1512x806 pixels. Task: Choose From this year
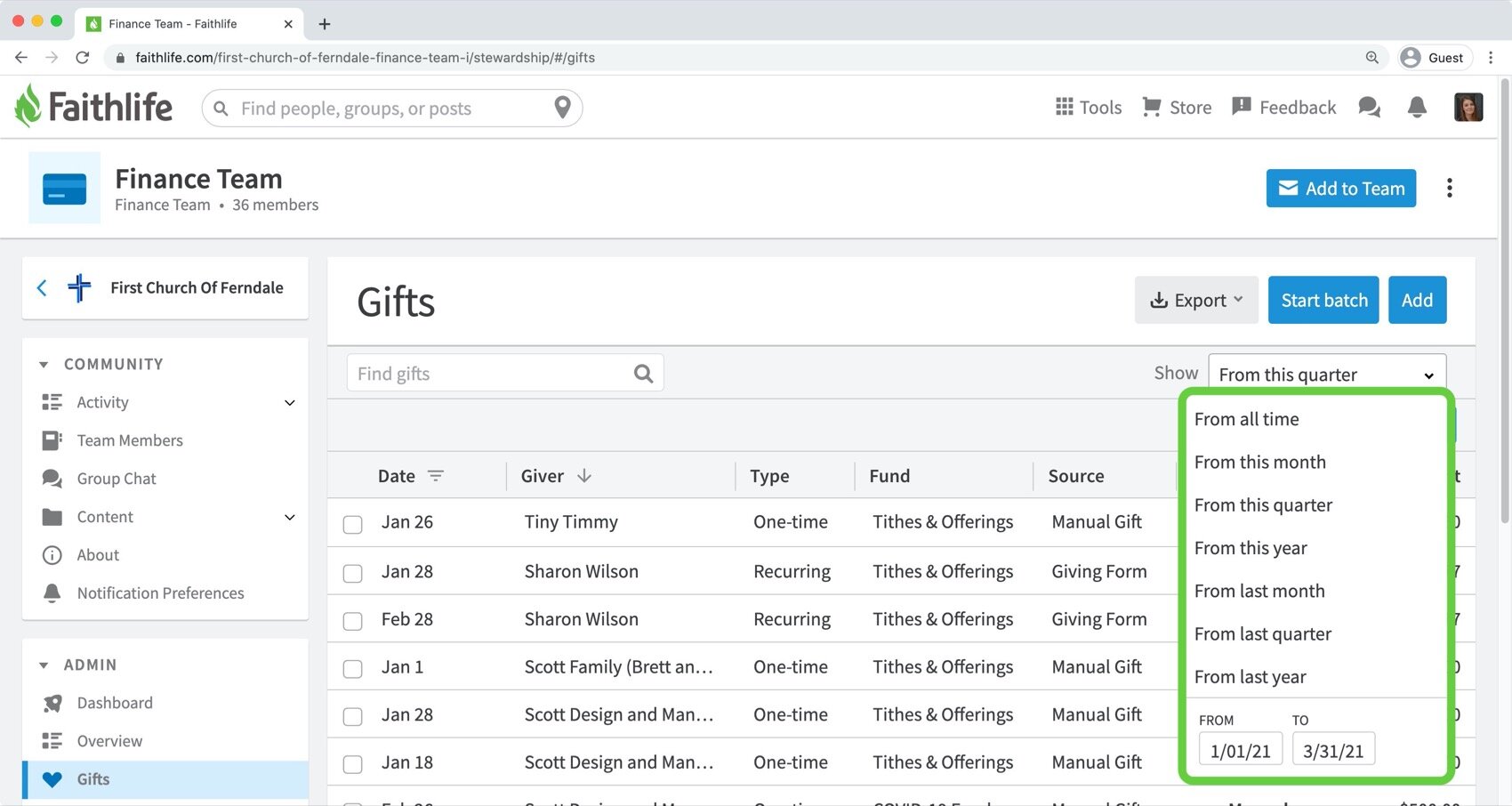[1251, 548]
